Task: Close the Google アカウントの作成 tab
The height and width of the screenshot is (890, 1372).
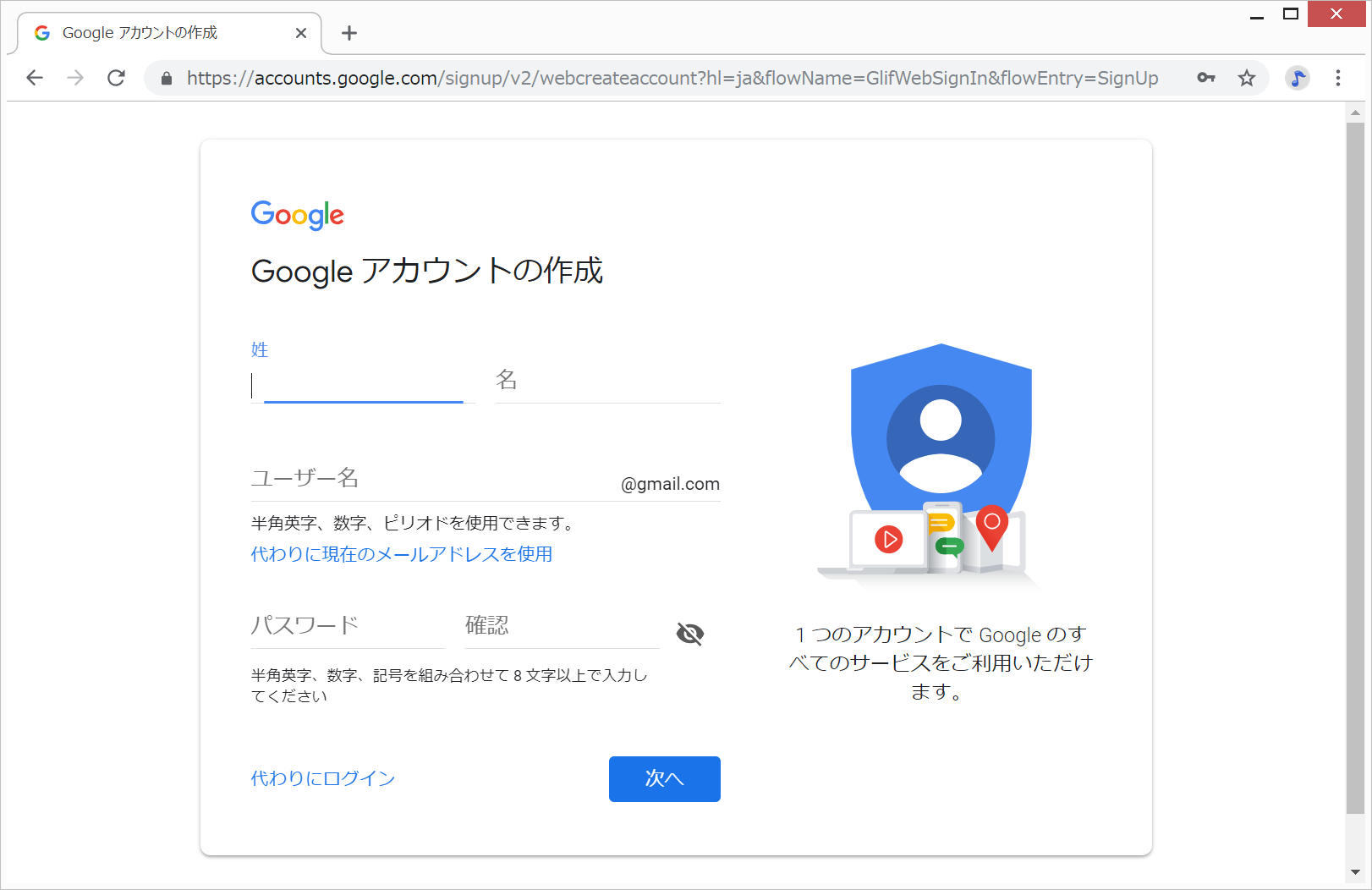Action: tap(301, 33)
